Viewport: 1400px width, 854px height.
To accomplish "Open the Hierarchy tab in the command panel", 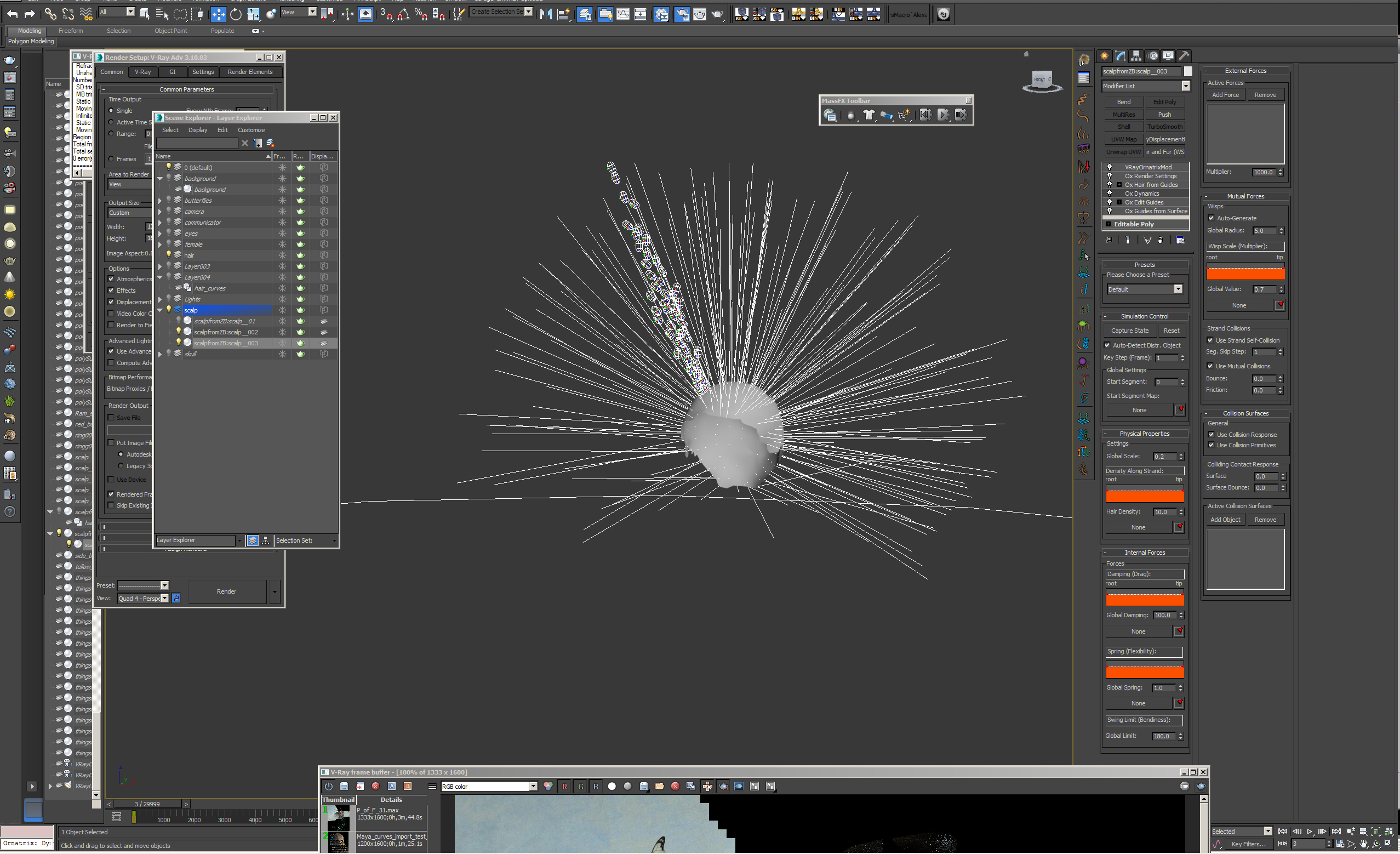I will (x=1135, y=56).
